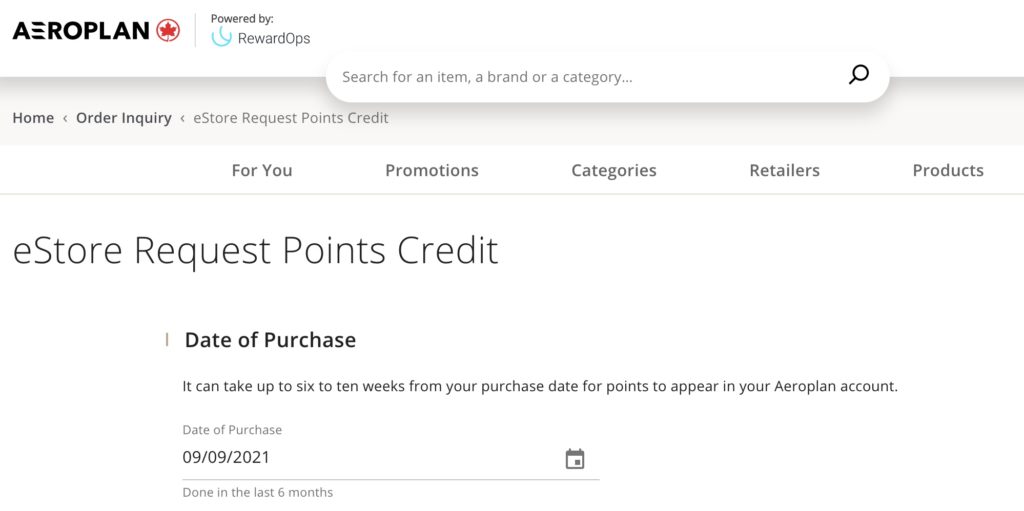Click the RewardOps swirl icon
The width and height of the screenshot is (1024, 511).
221,38
